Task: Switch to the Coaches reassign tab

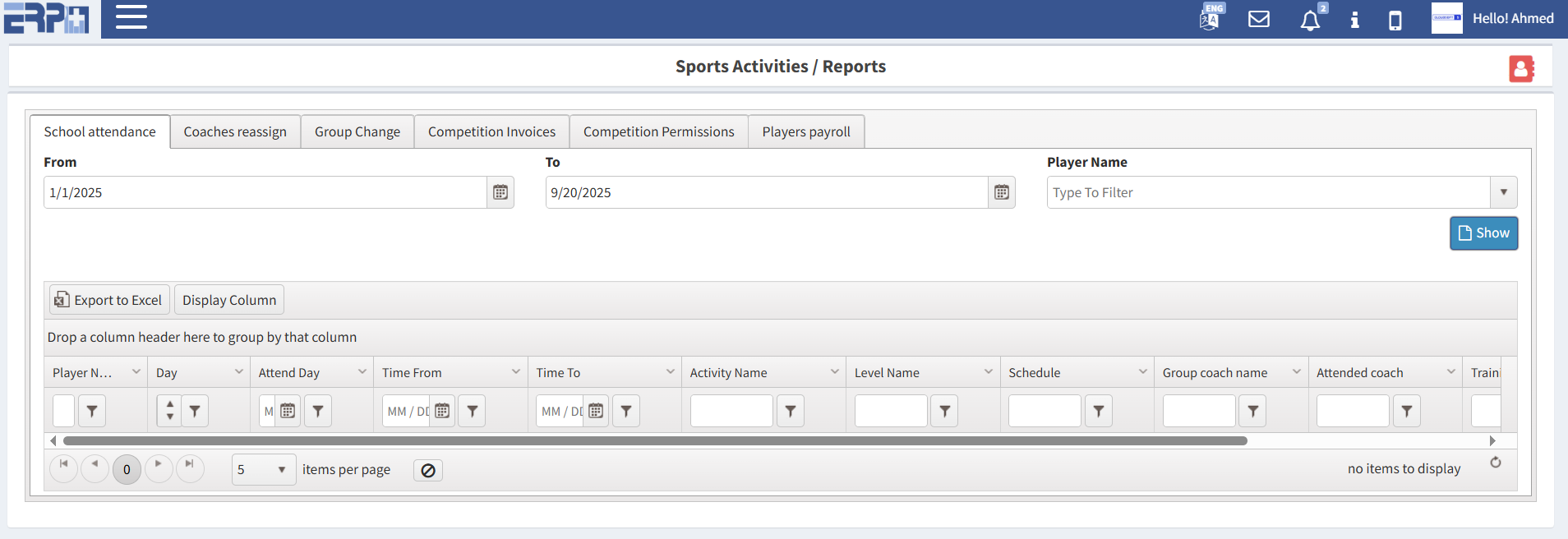Action: pyautogui.click(x=235, y=131)
